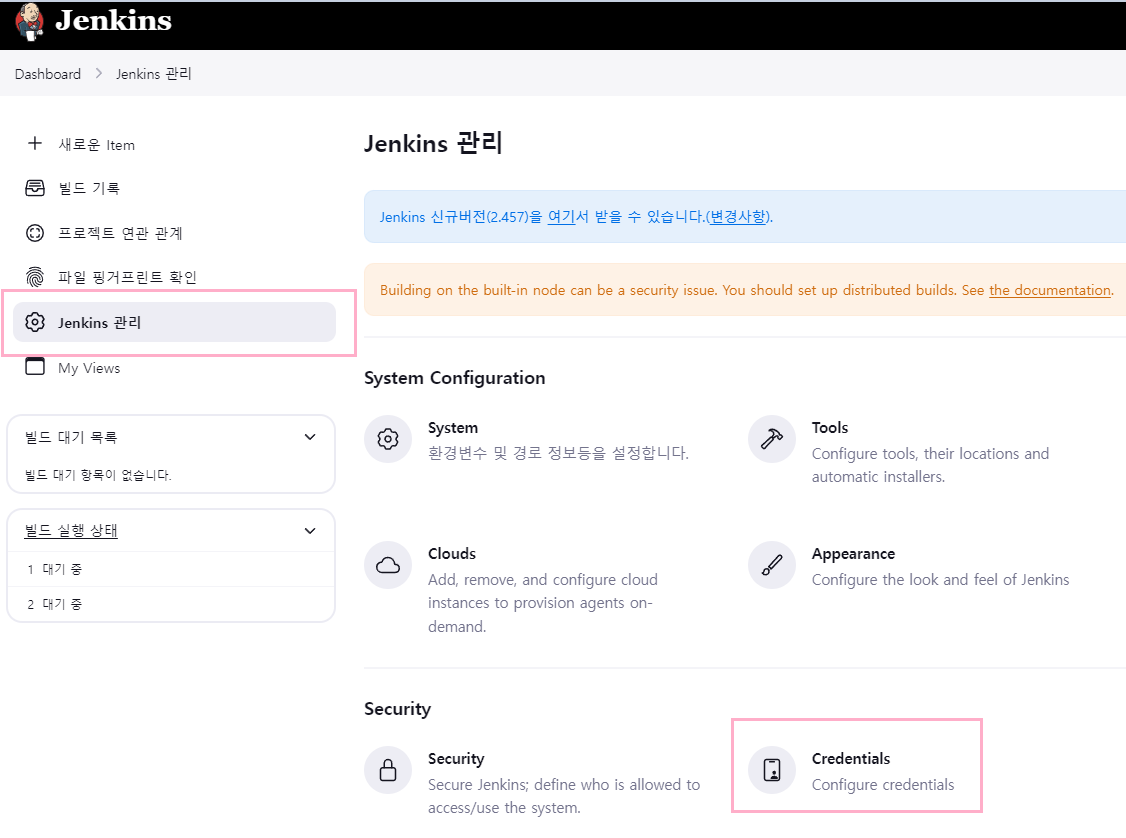Open 새로운 Item in sidebar
The height and width of the screenshot is (838, 1126).
click(96, 145)
